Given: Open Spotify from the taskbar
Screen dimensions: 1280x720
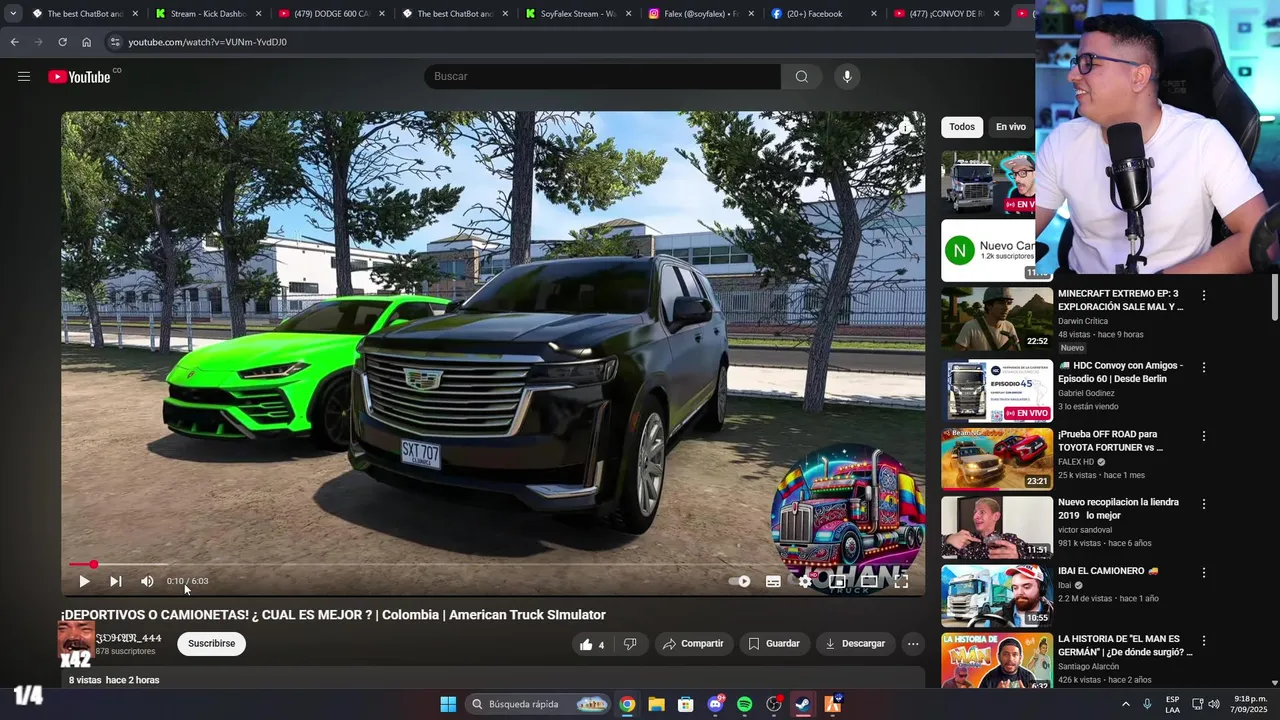Looking at the screenshot, I should tap(744, 704).
